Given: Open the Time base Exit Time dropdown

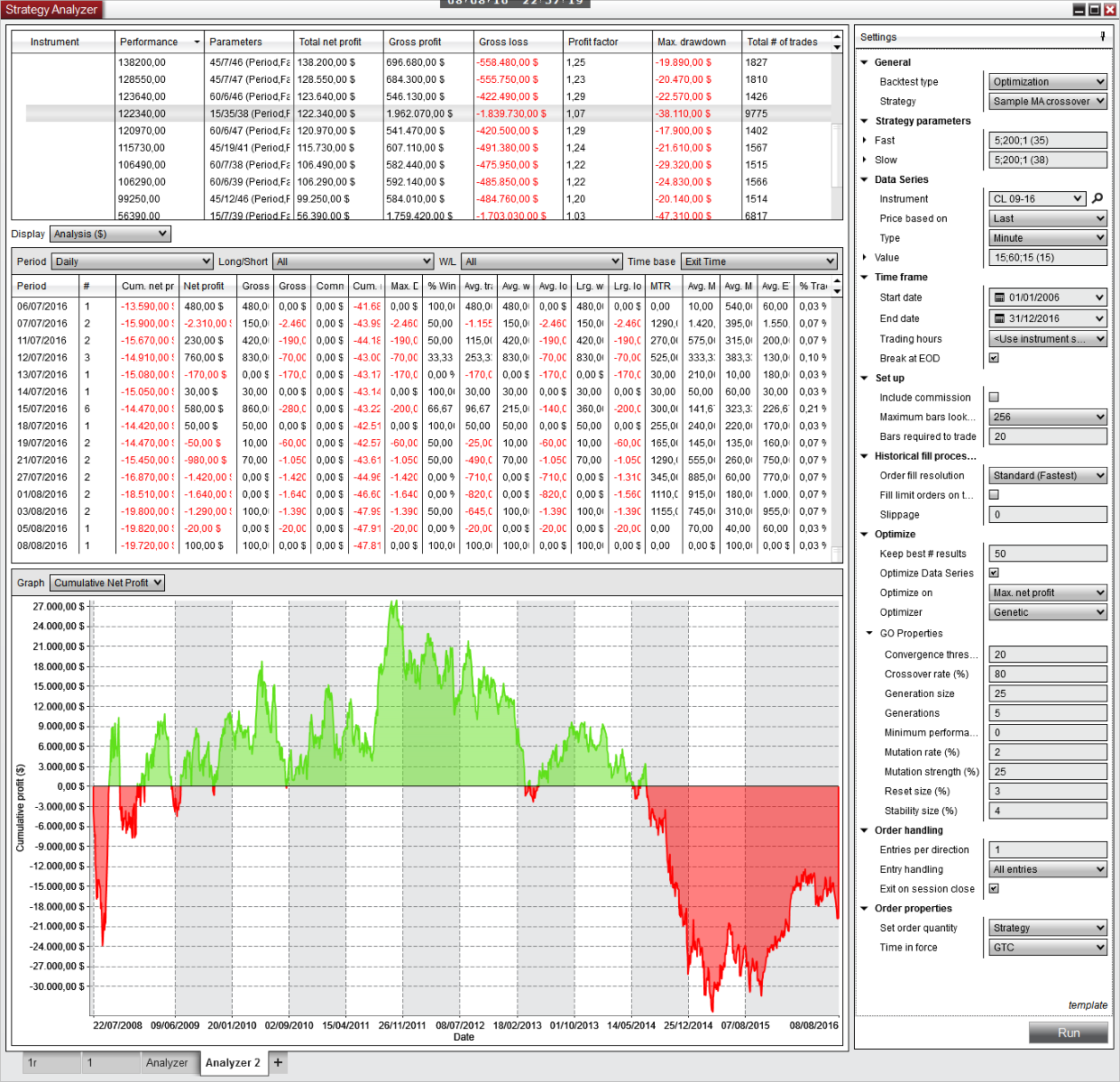Looking at the screenshot, I should [x=759, y=261].
